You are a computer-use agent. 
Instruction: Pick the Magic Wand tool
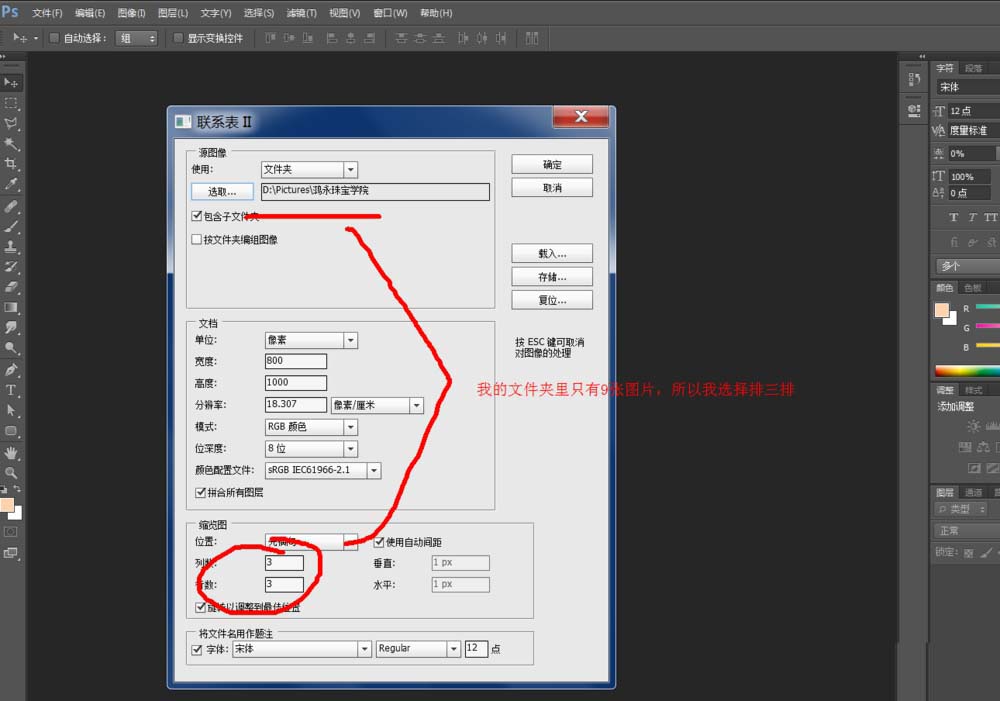[11, 144]
